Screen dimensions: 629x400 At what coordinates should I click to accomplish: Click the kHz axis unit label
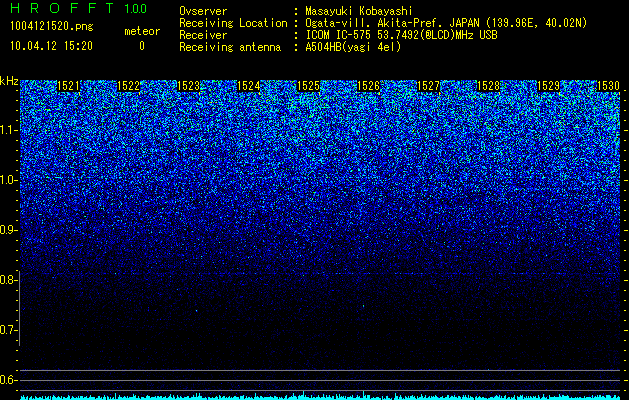pos(9,81)
